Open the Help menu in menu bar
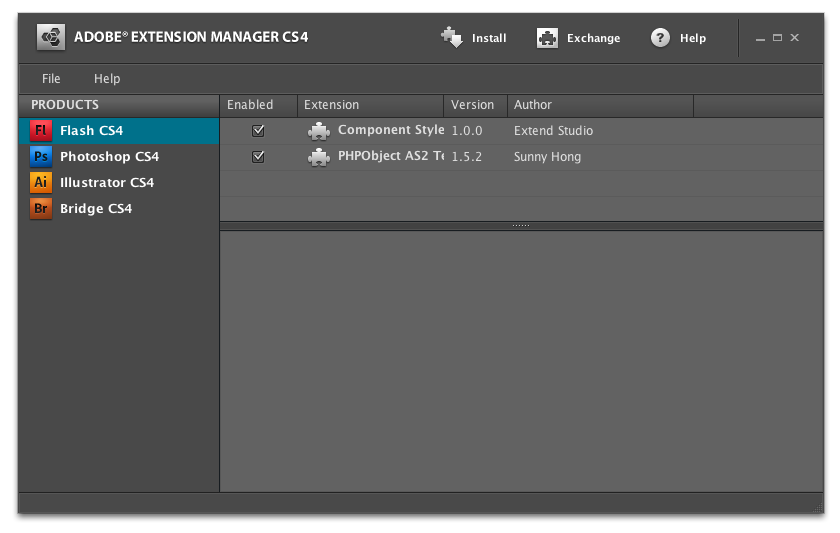Screen dimensions: 840x533 [107, 79]
